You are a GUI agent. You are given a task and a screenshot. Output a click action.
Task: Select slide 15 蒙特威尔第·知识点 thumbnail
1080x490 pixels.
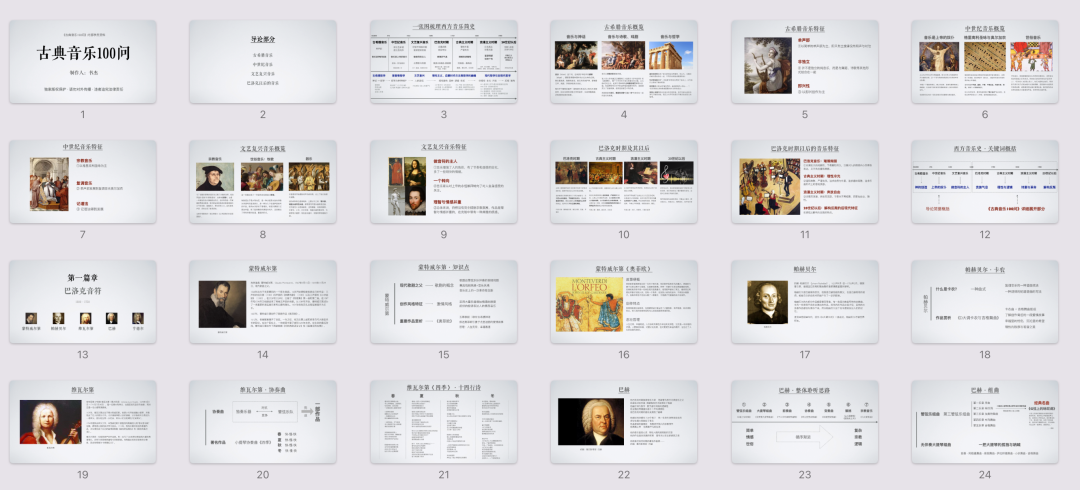coord(444,302)
